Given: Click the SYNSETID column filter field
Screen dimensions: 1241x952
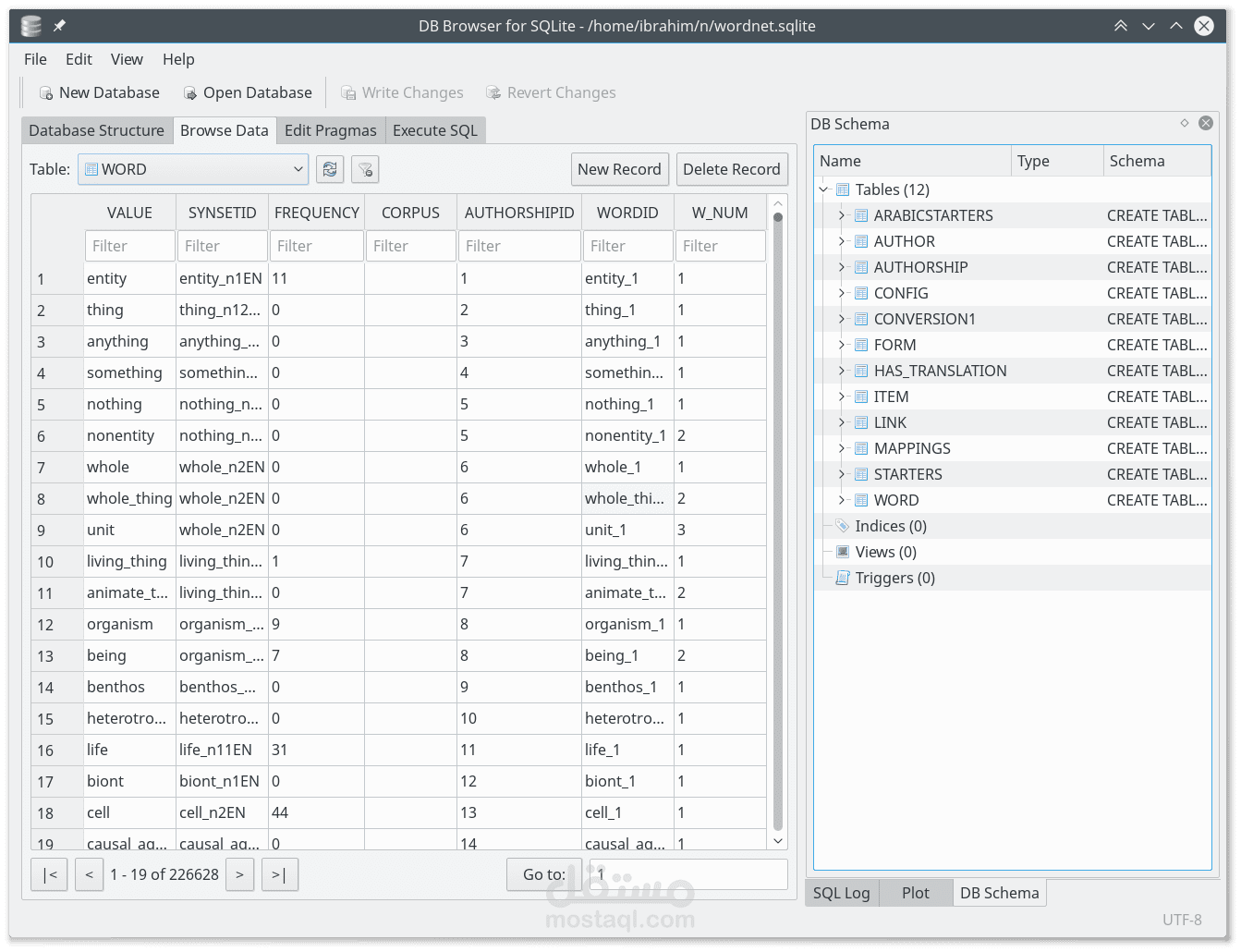Looking at the screenshot, I should pyautogui.click(x=223, y=246).
